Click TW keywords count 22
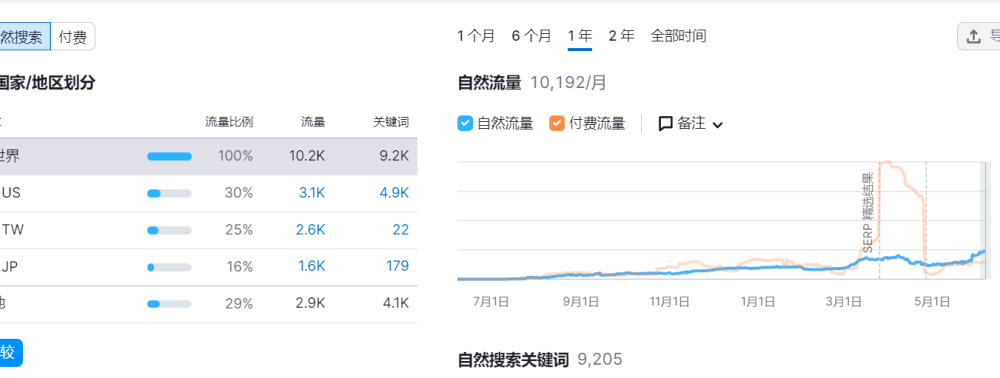 [x=401, y=229]
